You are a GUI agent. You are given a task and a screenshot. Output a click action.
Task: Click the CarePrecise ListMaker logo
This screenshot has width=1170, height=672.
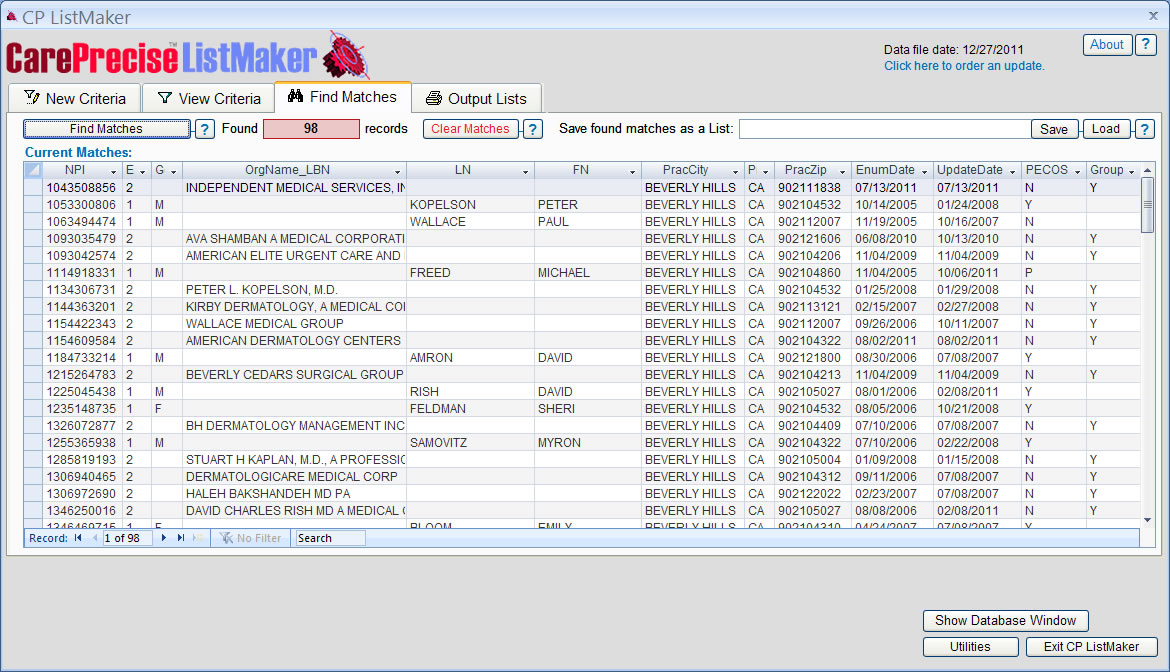(187, 56)
